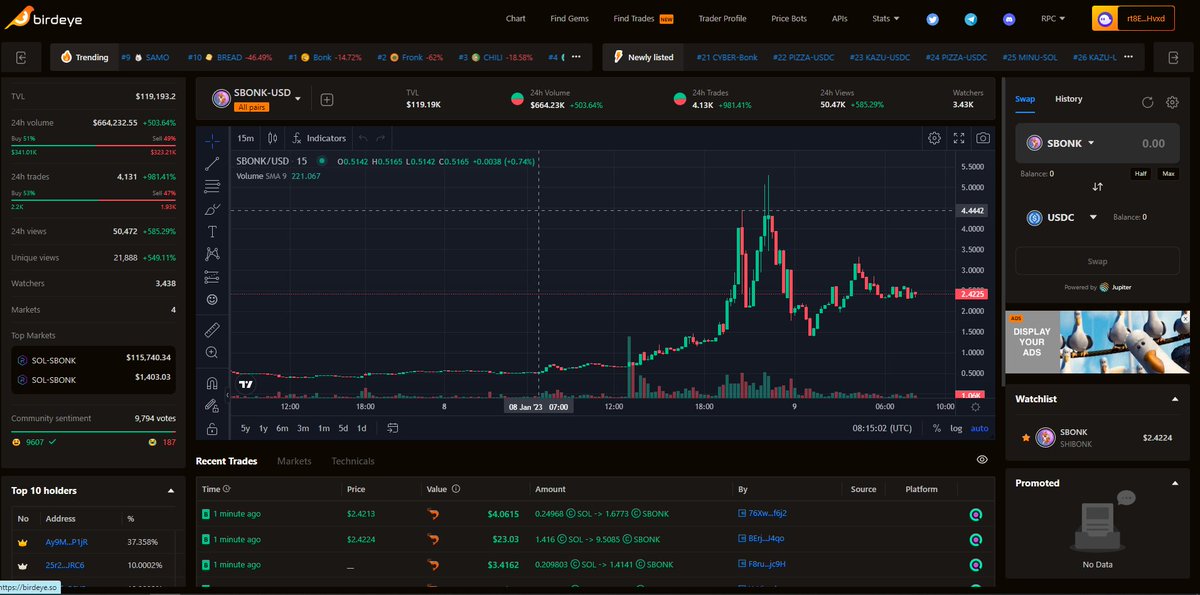
Task: Click the Half balance button
Action: [1140, 174]
